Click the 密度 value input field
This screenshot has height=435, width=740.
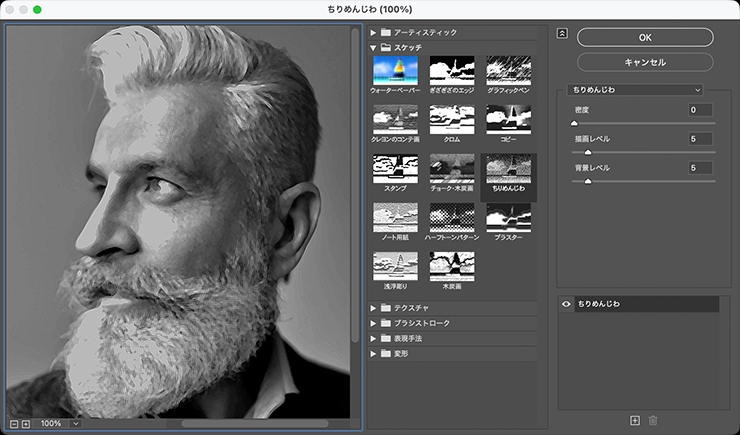coord(699,110)
